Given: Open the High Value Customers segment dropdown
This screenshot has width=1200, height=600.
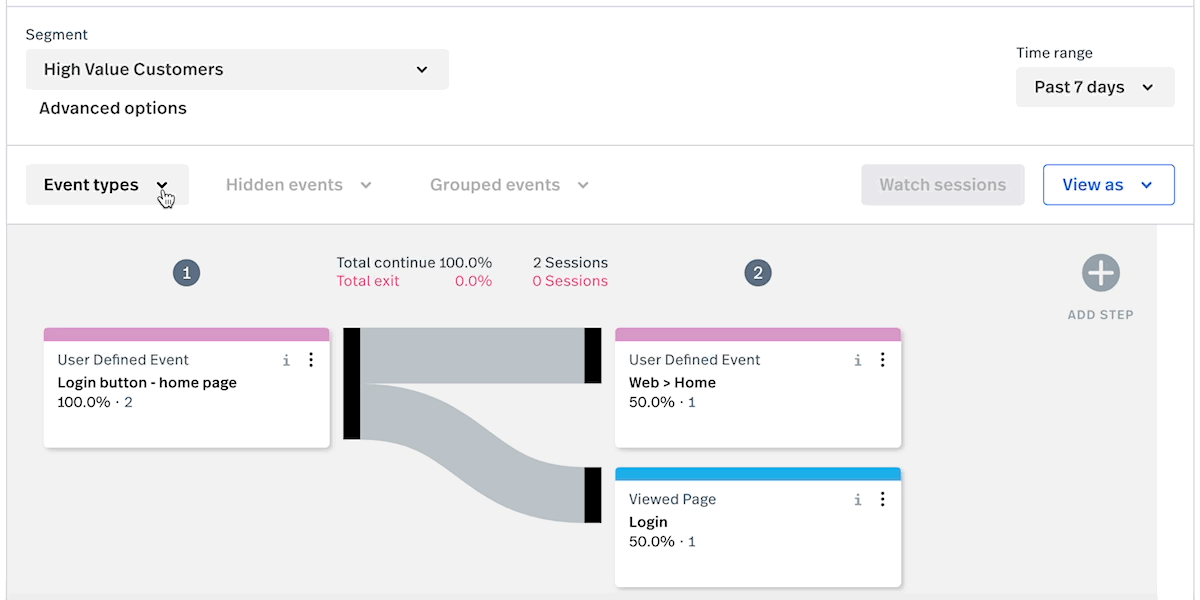Looking at the screenshot, I should pos(237,70).
